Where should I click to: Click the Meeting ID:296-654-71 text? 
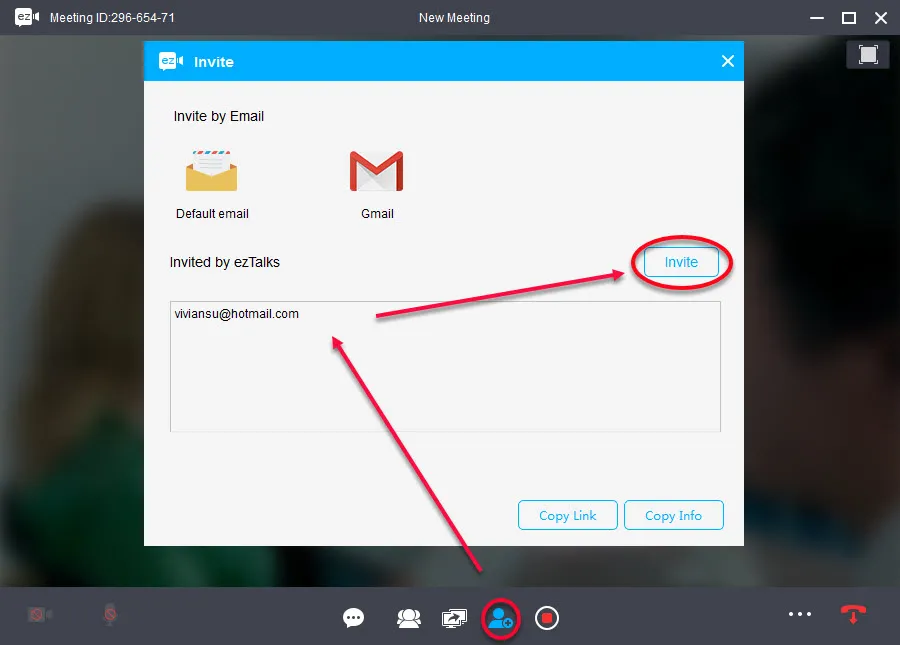(x=112, y=18)
